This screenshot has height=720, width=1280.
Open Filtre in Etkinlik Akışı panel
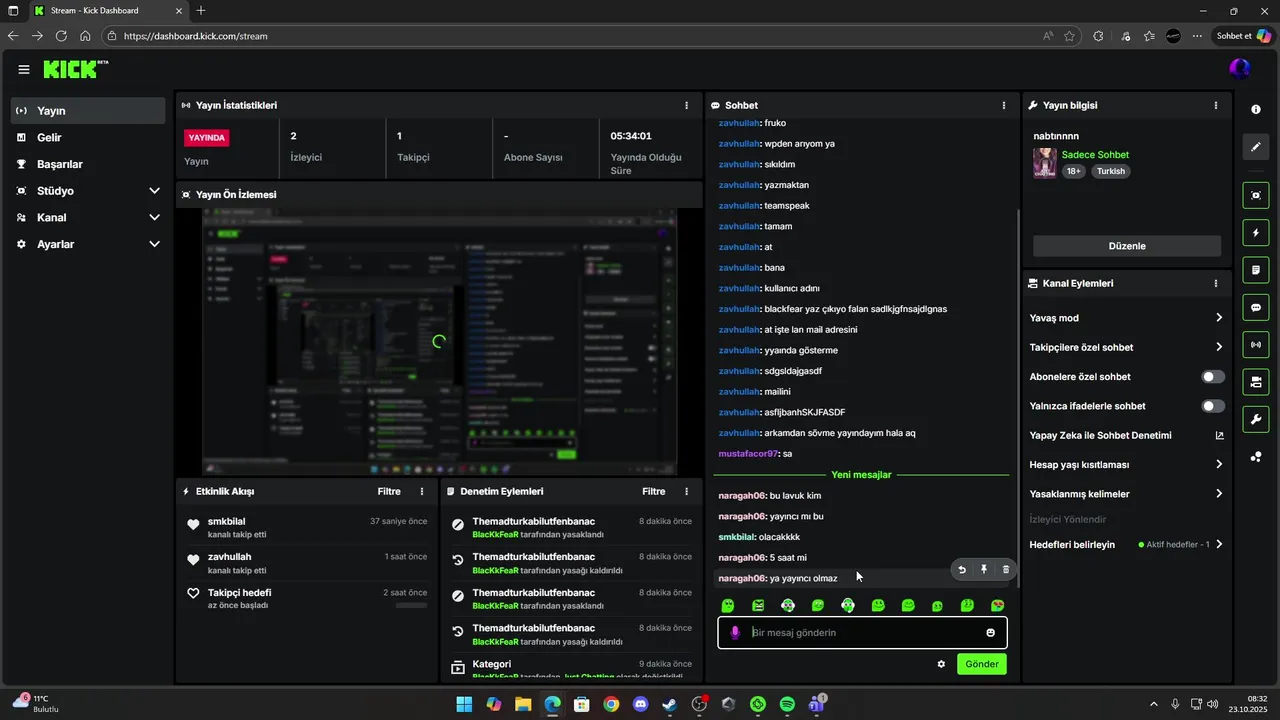click(389, 491)
